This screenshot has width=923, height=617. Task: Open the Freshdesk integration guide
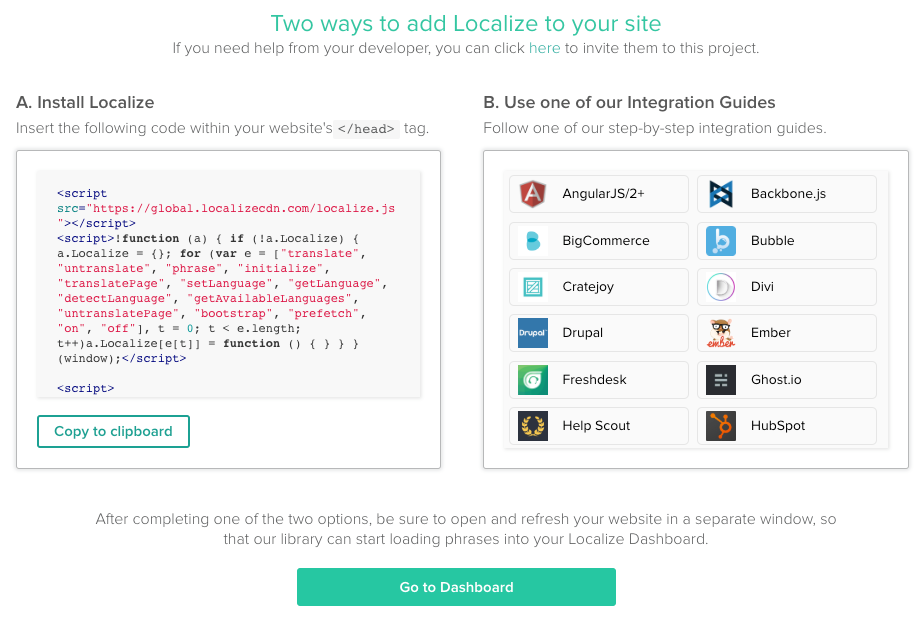click(x=599, y=380)
